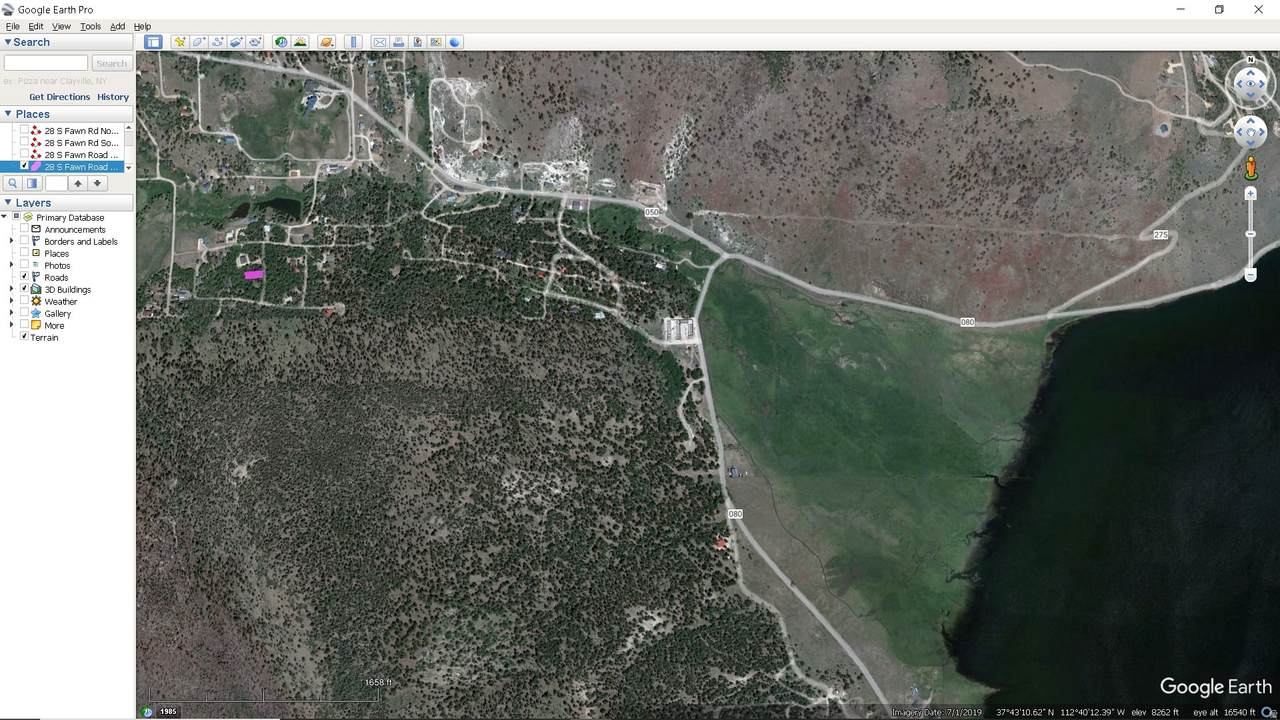Open the Help menu
Viewport: 1280px width, 720px height.
[x=142, y=26]
